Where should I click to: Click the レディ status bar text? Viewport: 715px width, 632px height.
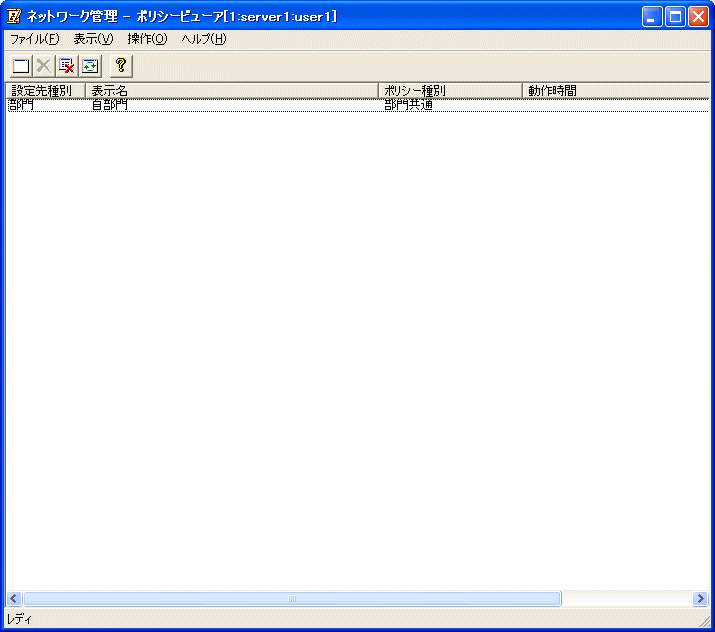19,619
